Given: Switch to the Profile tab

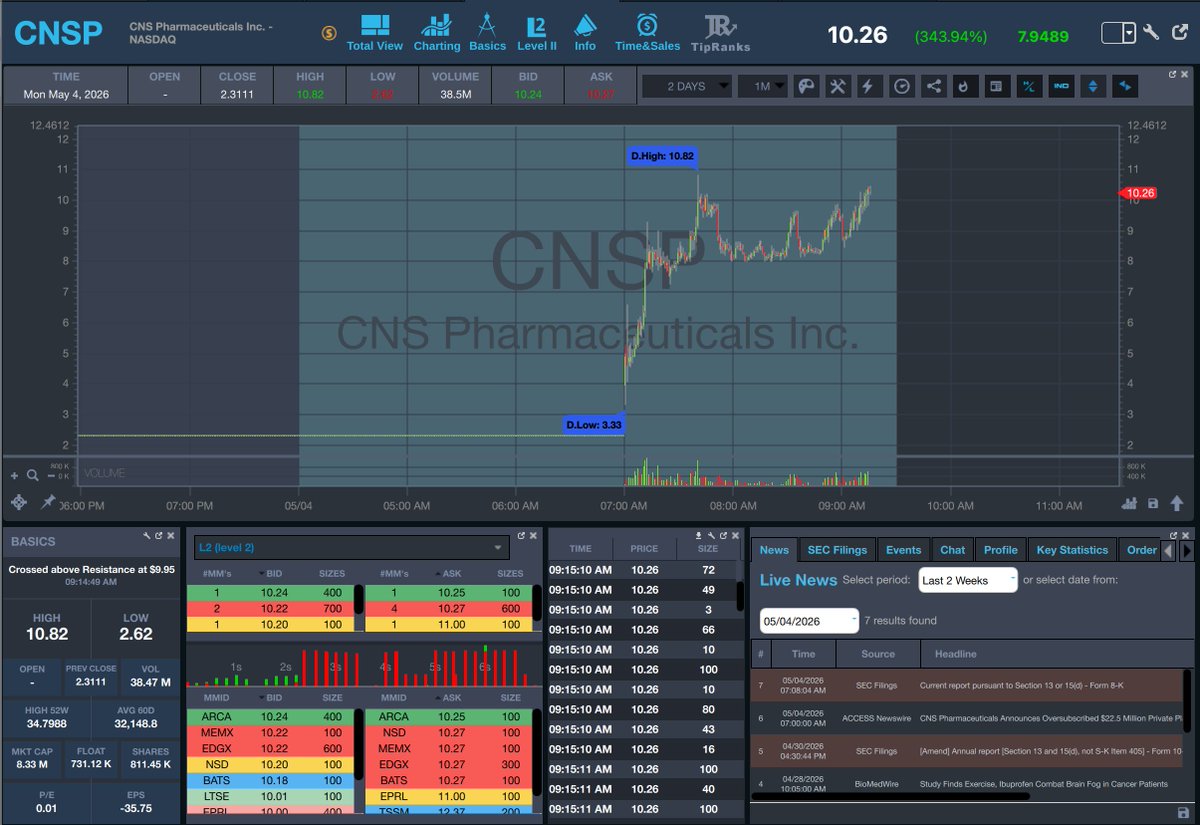Looking at the screenshot, I should [x=1000, y=549].
